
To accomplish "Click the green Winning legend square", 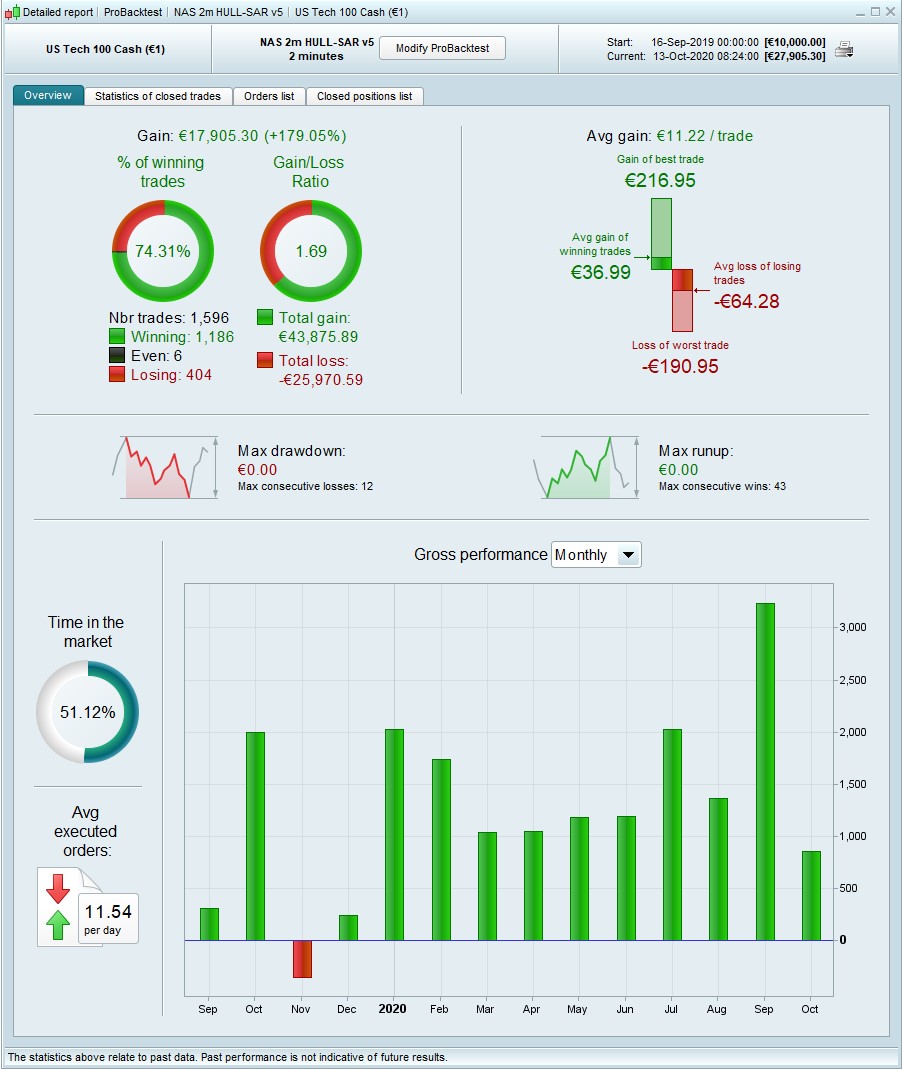I will pos(117,336).
